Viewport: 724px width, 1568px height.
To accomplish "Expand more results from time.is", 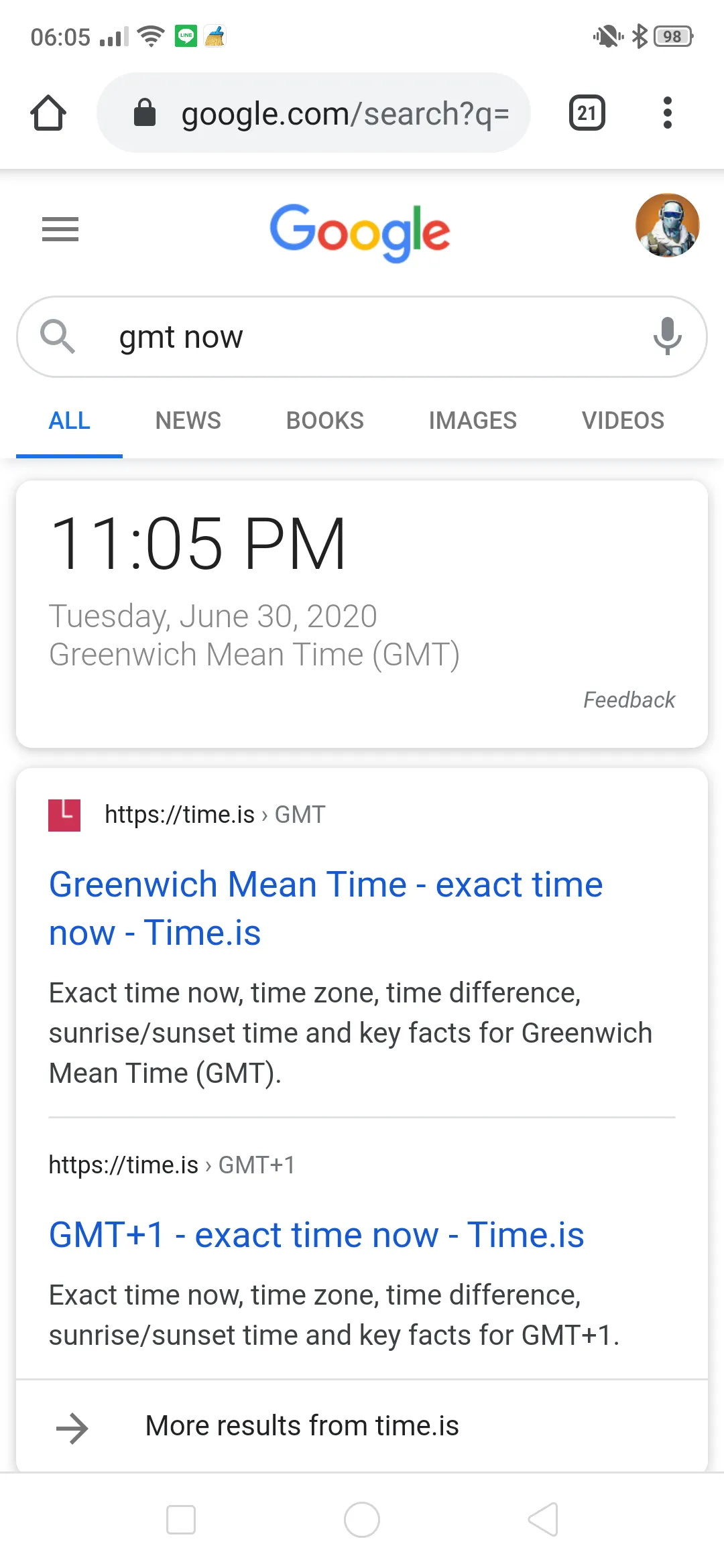I will (302, 1426).
